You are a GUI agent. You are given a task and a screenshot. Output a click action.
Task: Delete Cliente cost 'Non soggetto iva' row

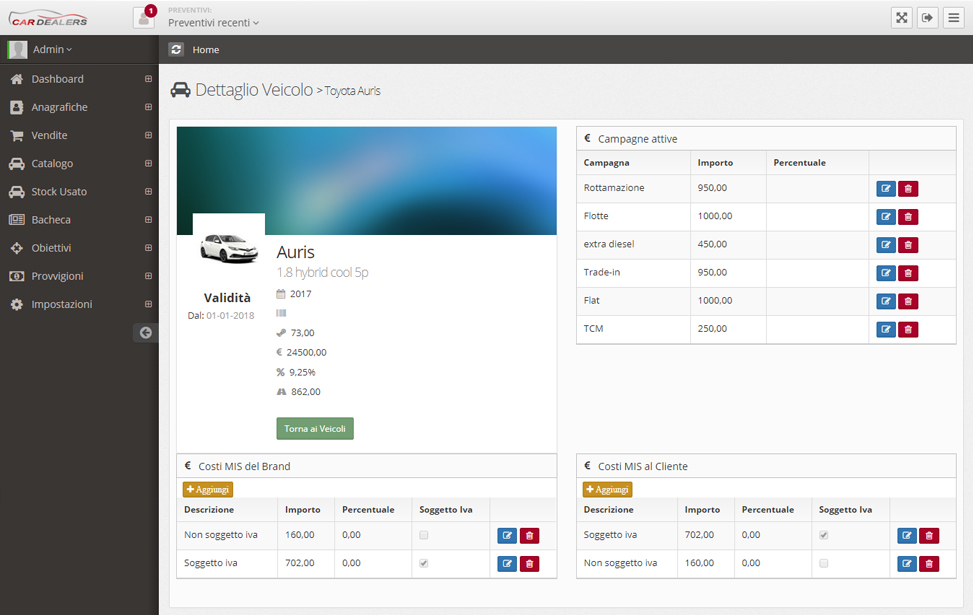pyautogui.click(x=929, y=563)
